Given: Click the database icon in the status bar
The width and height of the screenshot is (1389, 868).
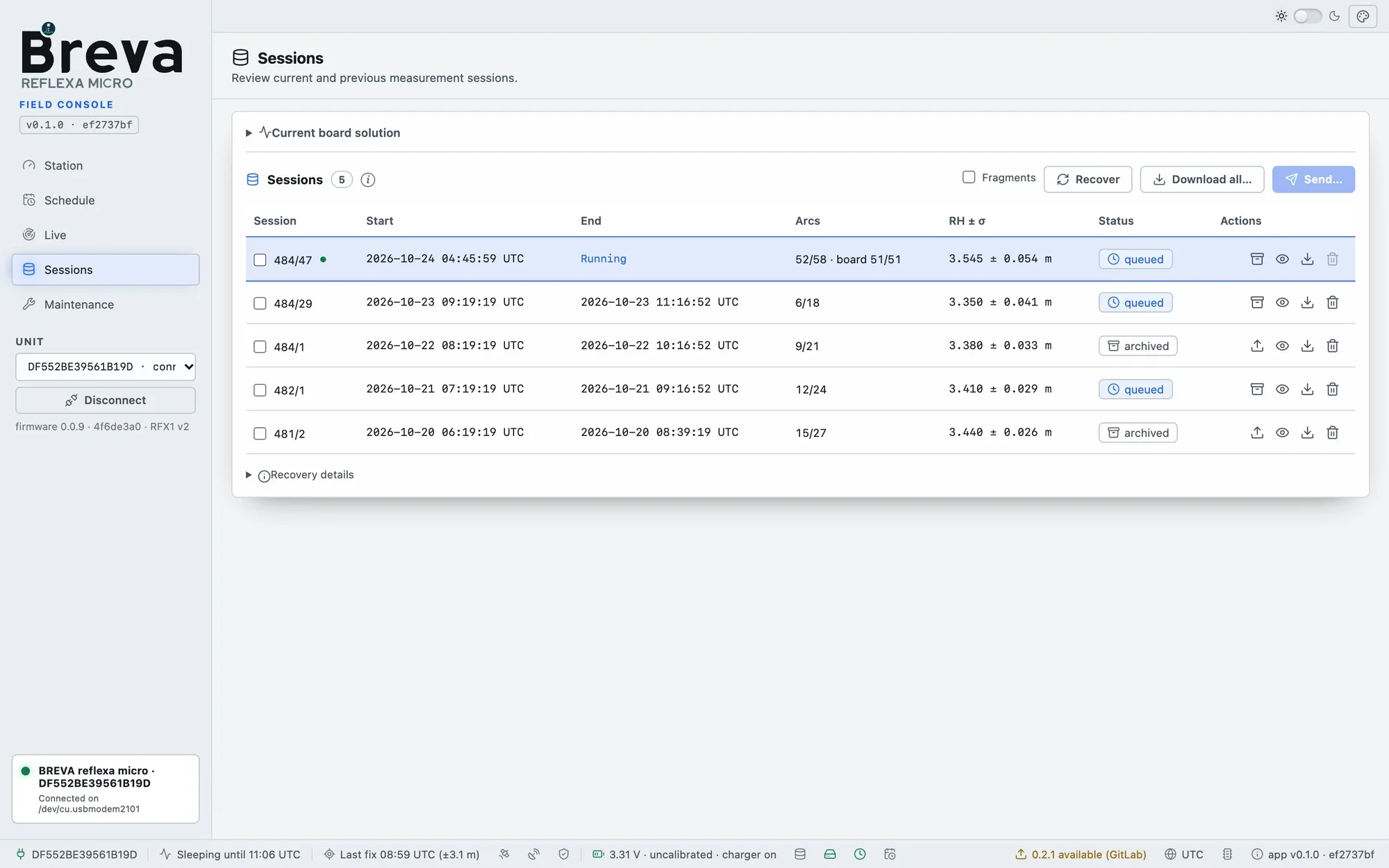Looking at the screenshot, I should click(x=800, y=854).
